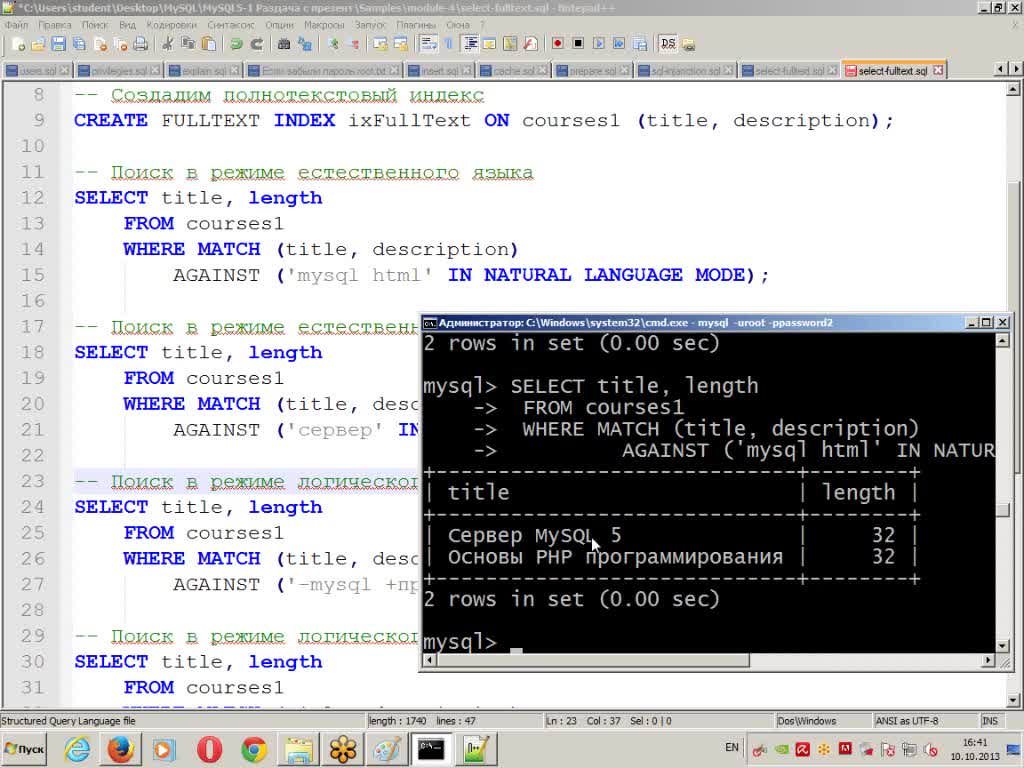Close the users.sql tab

[x=64, y=70]
